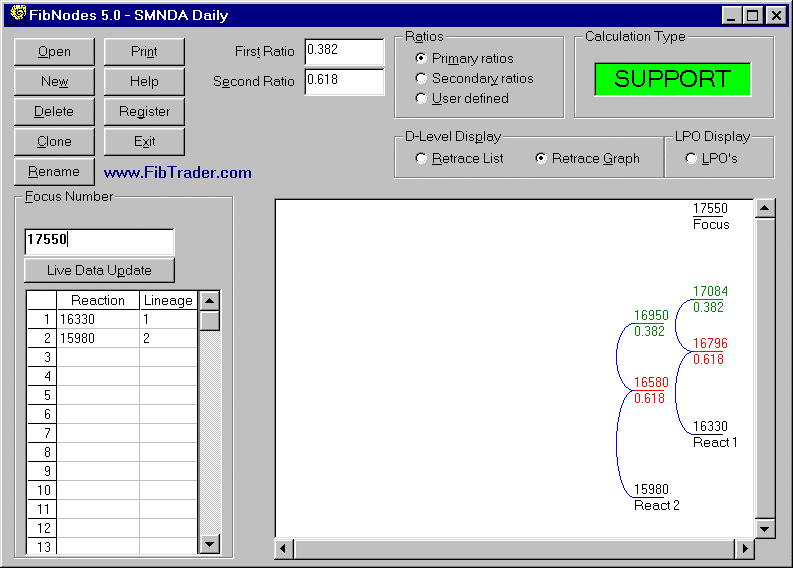Click Lineage cell in row 1

168,319
